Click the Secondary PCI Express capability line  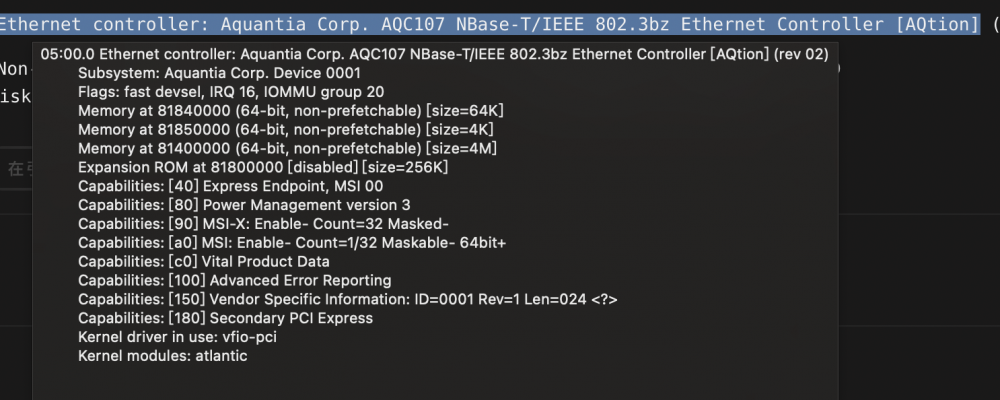point(226,318)
